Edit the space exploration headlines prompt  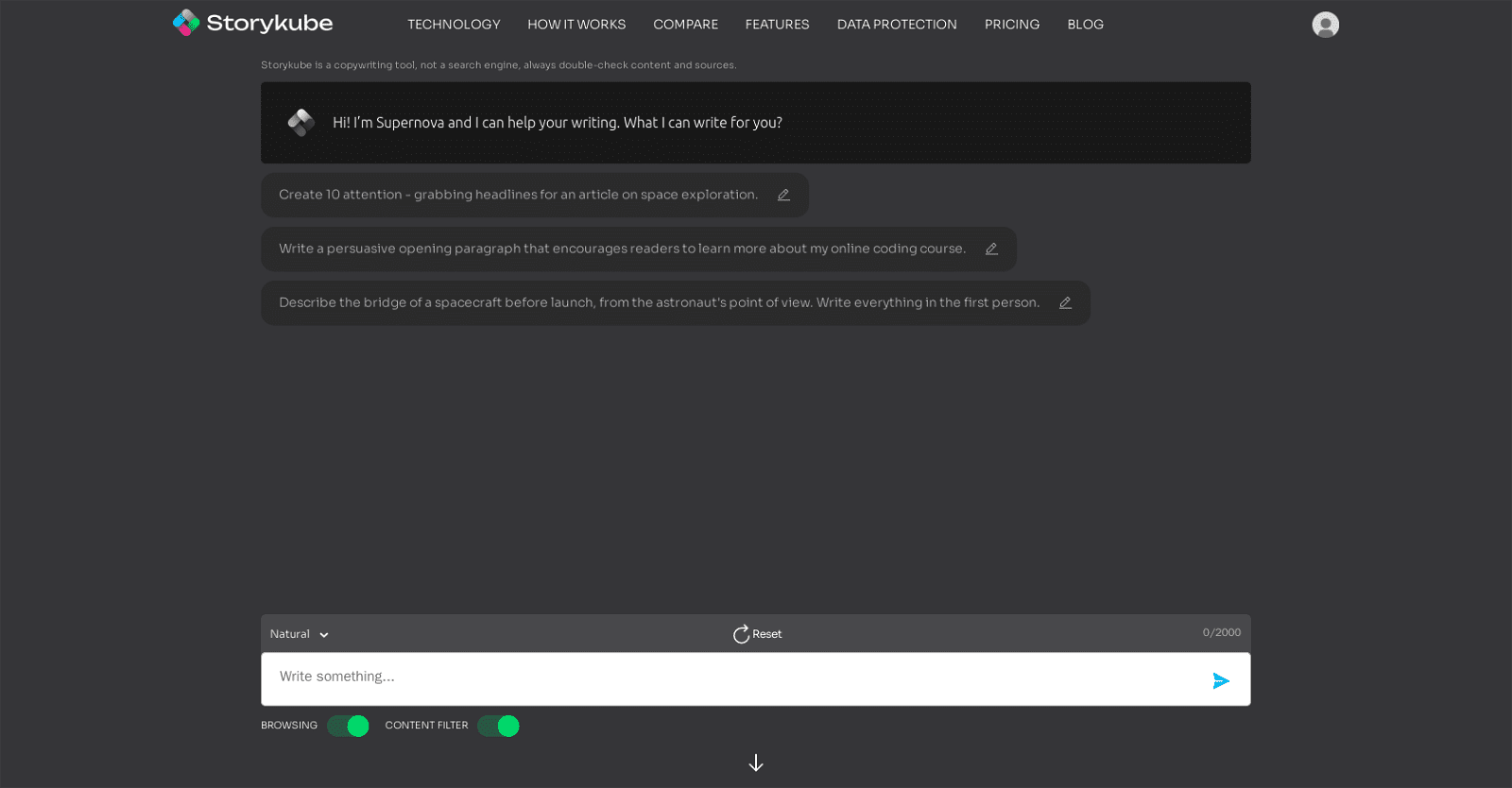pyautogui.click(x=783, y=196)
